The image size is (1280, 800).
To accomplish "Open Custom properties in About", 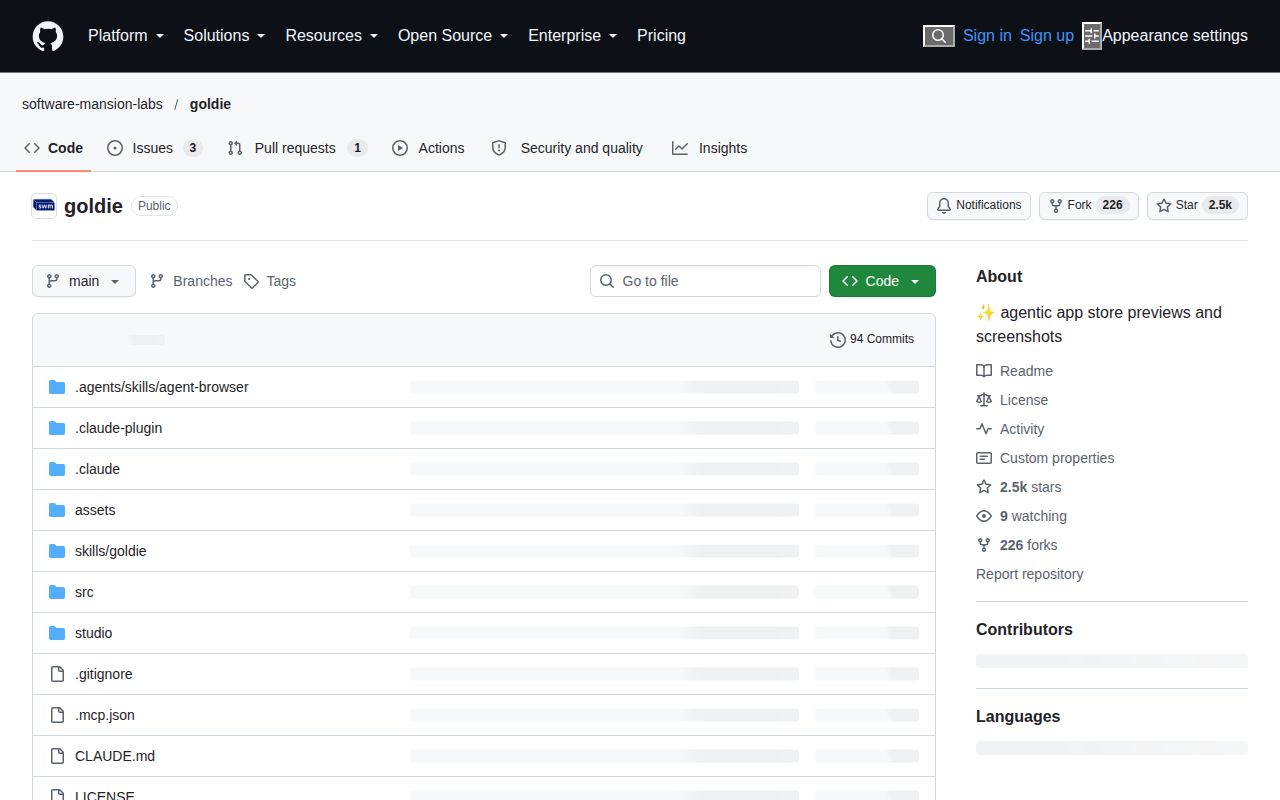I will coord(1045,458).
